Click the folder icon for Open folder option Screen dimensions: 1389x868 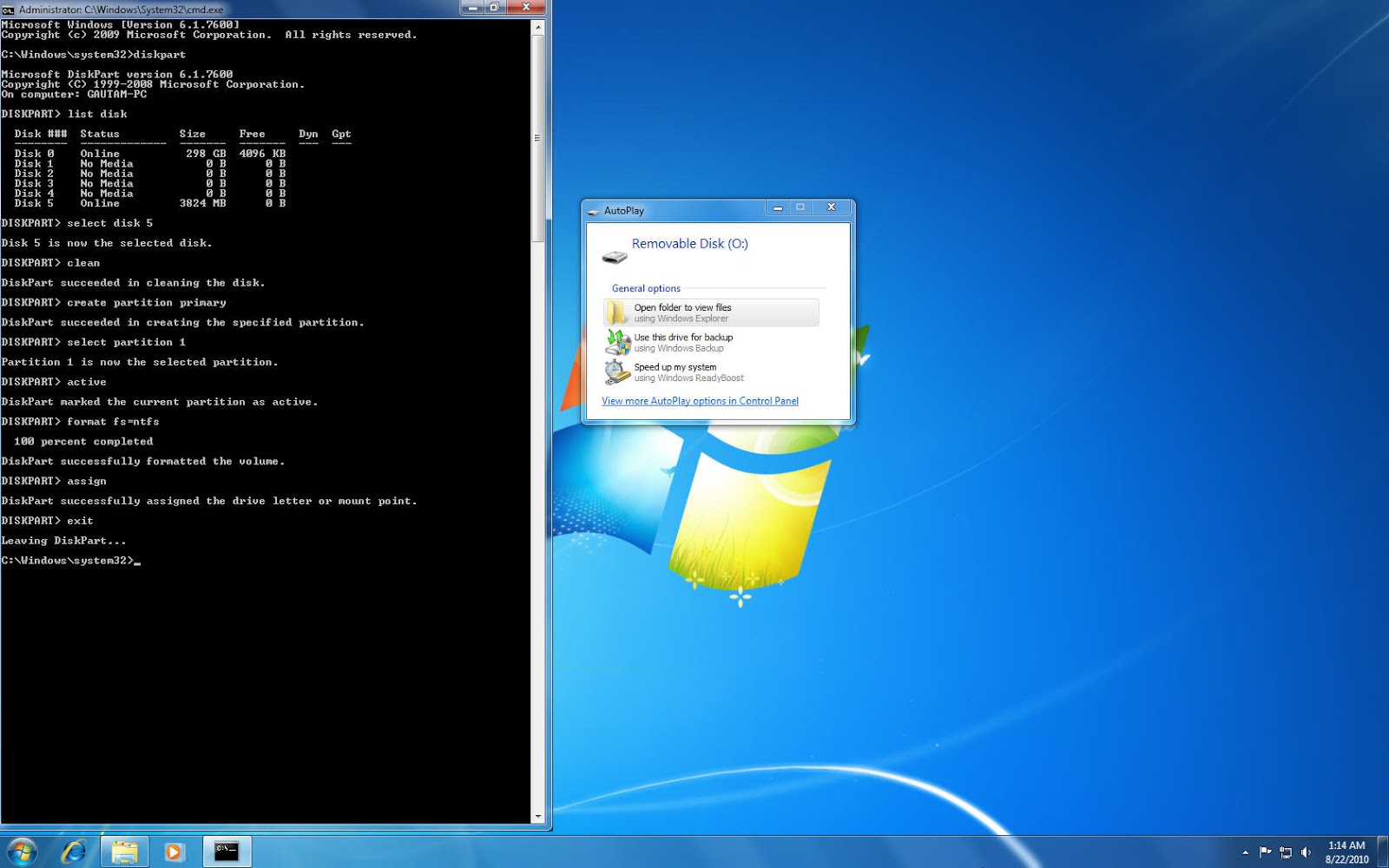[617, 312]
